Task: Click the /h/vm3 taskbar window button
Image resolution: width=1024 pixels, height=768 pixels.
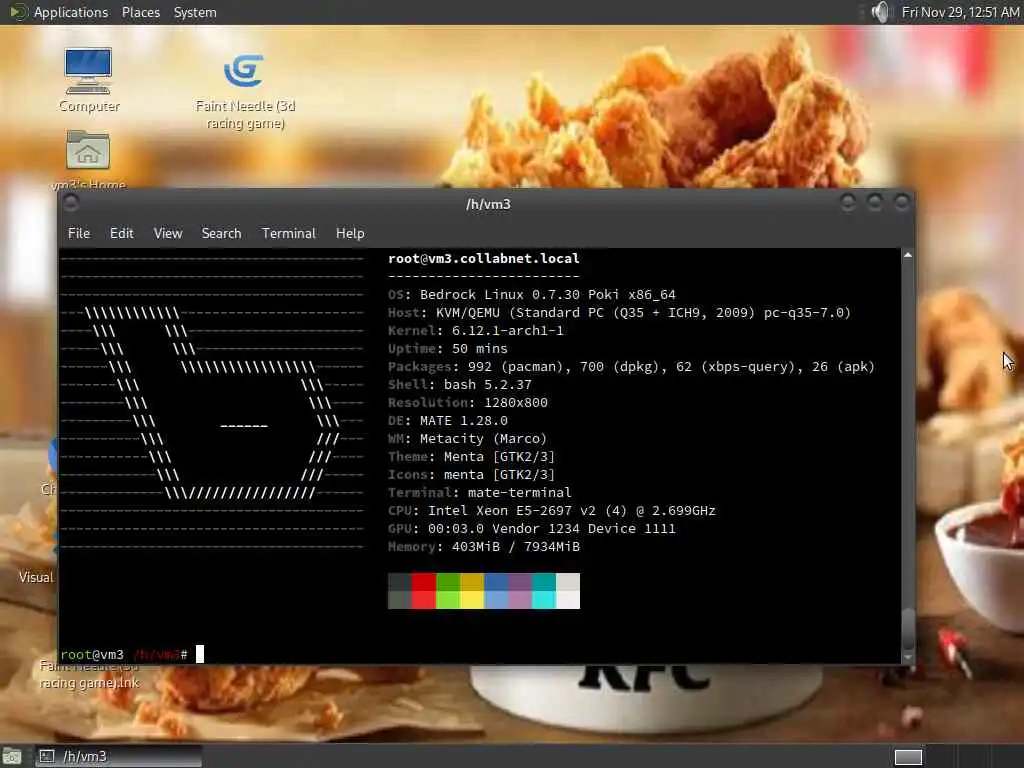Action: [x=118, y=756]
